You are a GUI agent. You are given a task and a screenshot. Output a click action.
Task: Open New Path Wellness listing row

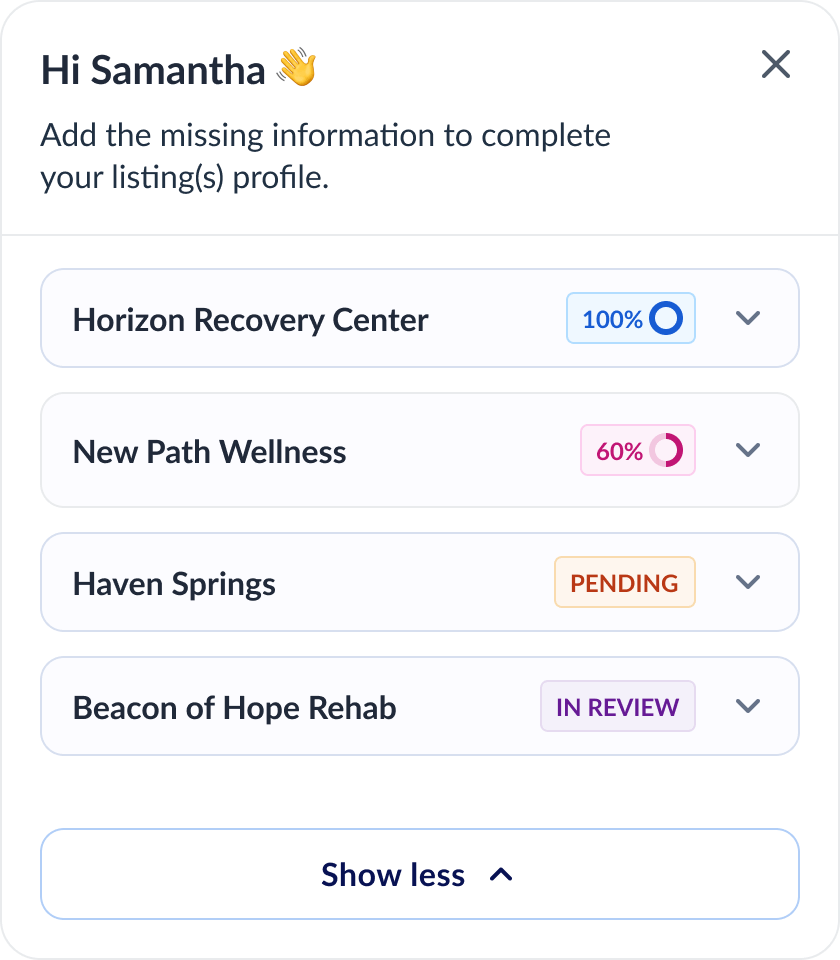[x=420, y=450]
